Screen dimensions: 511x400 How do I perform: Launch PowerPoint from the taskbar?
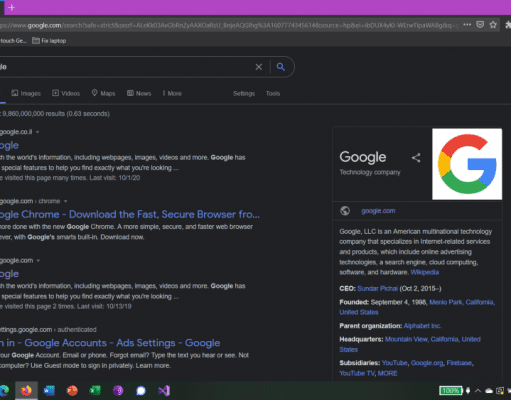pyautogui.click(x=72, y=390)
